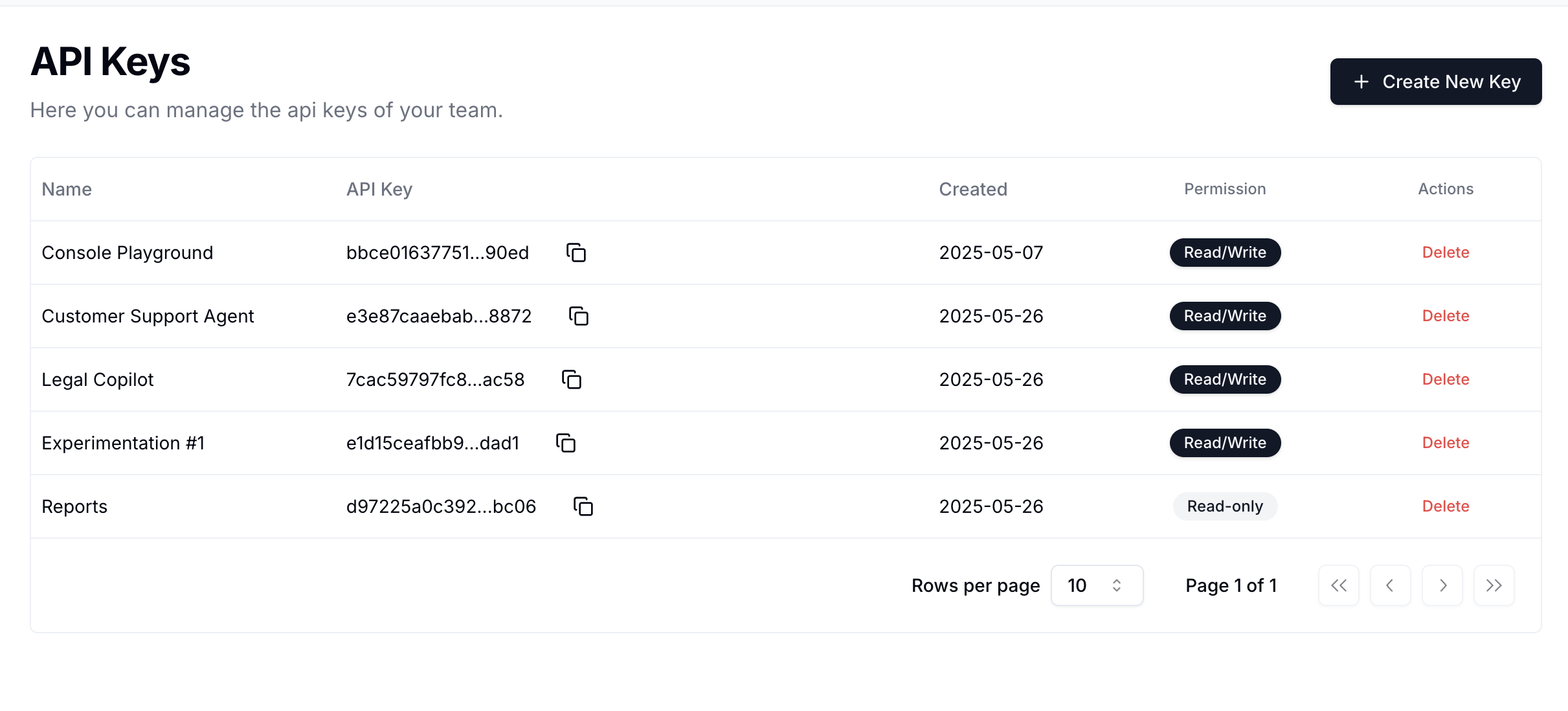Delete the Legal Copilot key

tap(1445, 379)
